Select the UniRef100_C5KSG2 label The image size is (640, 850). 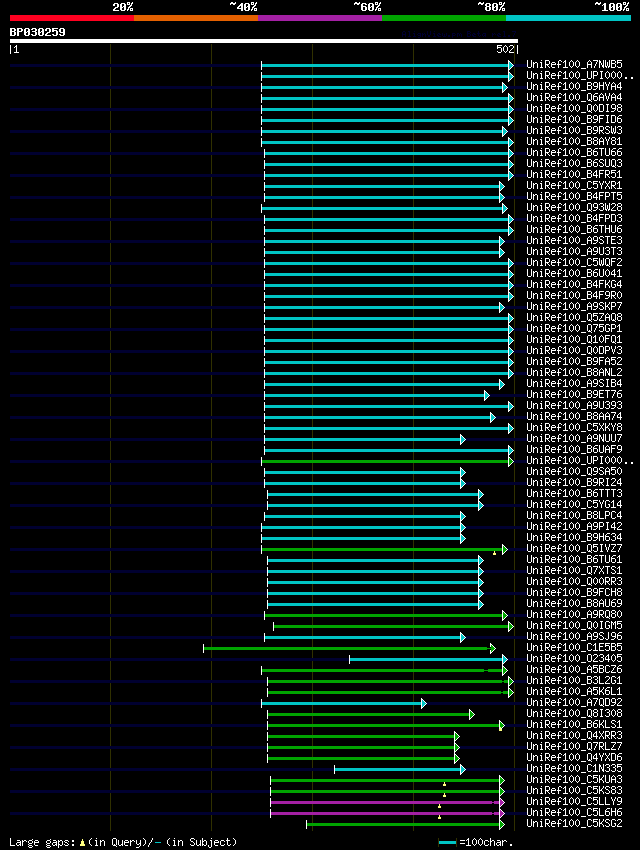[574, 823]
